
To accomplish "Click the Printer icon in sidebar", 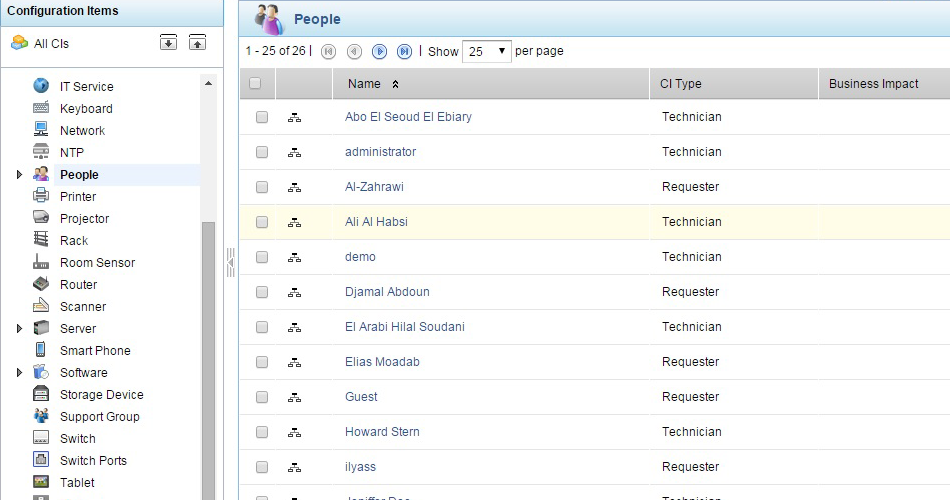I will (x=41, y=196).
